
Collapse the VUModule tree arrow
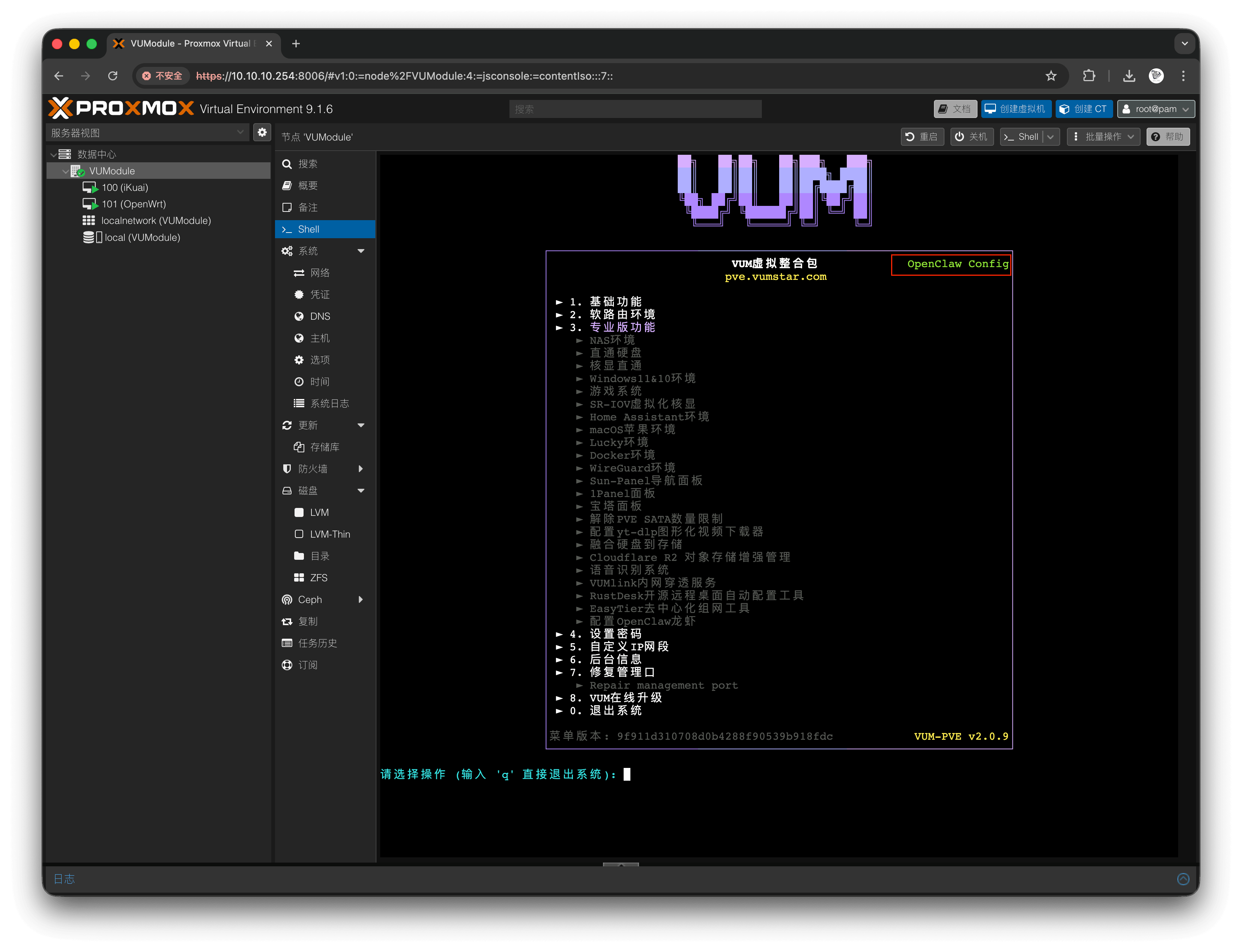point(66,171)
